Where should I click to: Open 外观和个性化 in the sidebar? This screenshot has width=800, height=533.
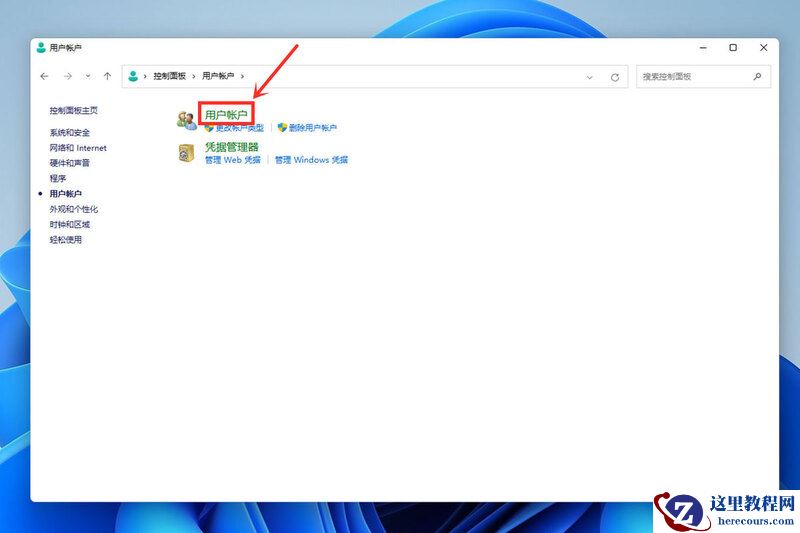(73, 209)
